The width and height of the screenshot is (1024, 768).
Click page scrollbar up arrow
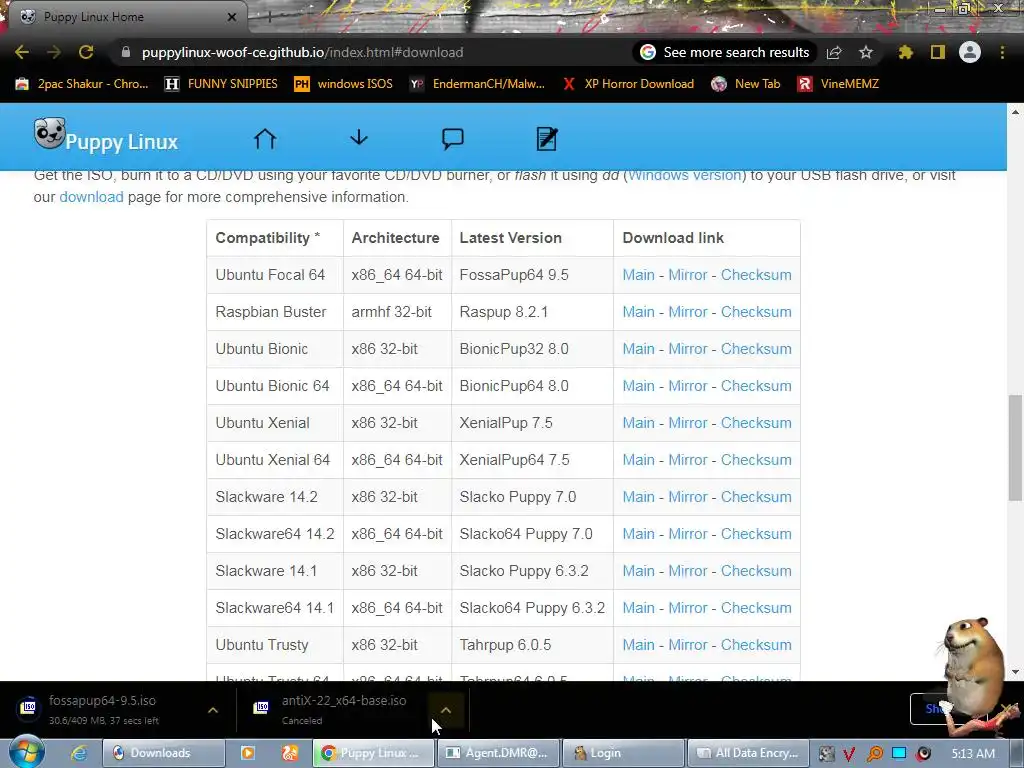[1016, 112]
